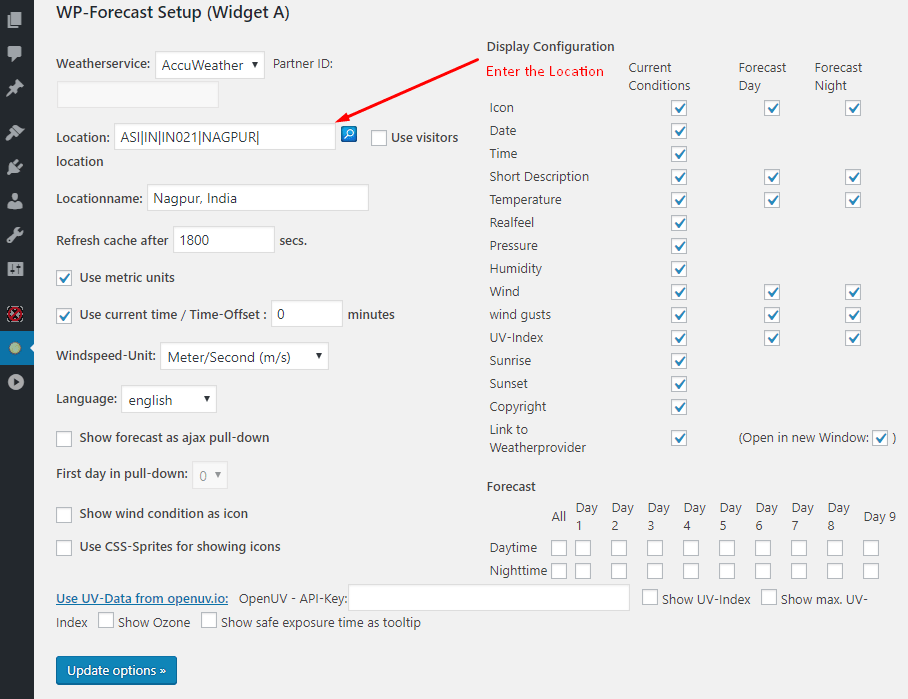Click the red plugin icon in the sidebar
The width and height of the screenshot is (908, 699).
tap(17, 314)
